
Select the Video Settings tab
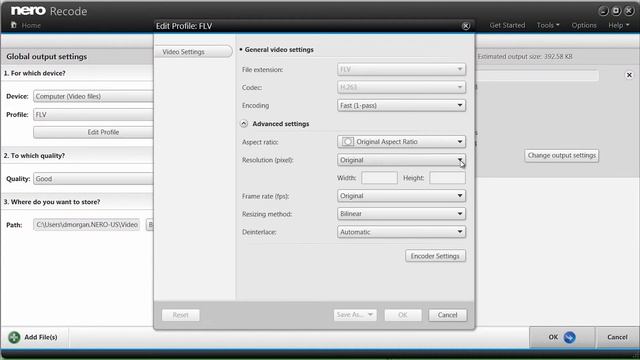[x=193, y=52]
